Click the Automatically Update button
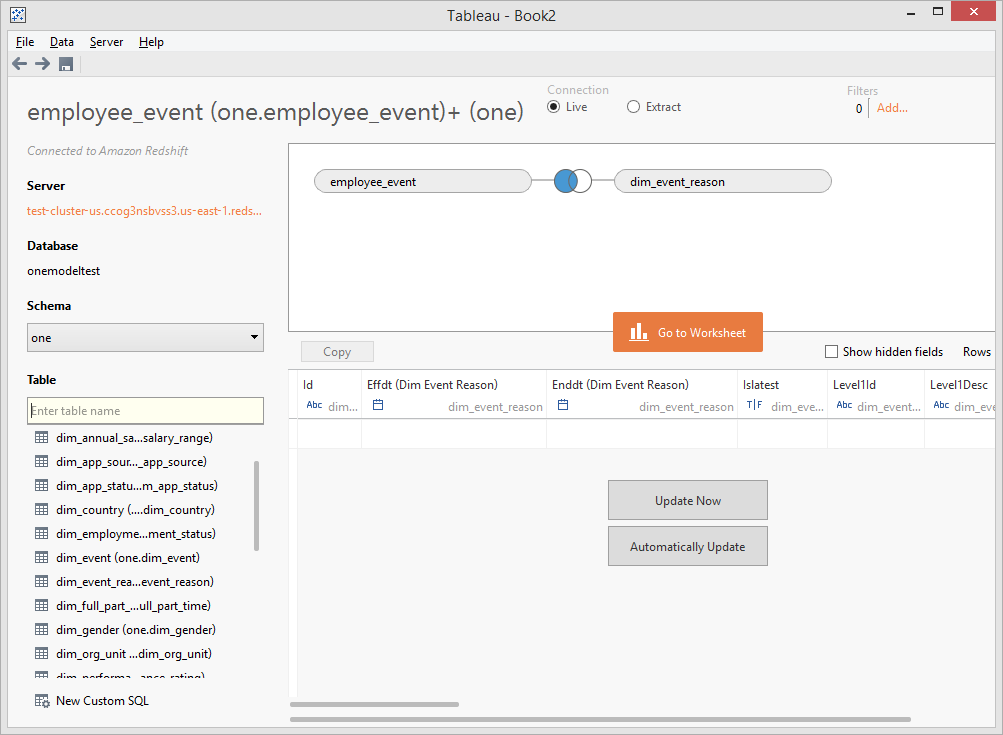The height and width of the screenshot is (735, 1003). coord(688,546)
